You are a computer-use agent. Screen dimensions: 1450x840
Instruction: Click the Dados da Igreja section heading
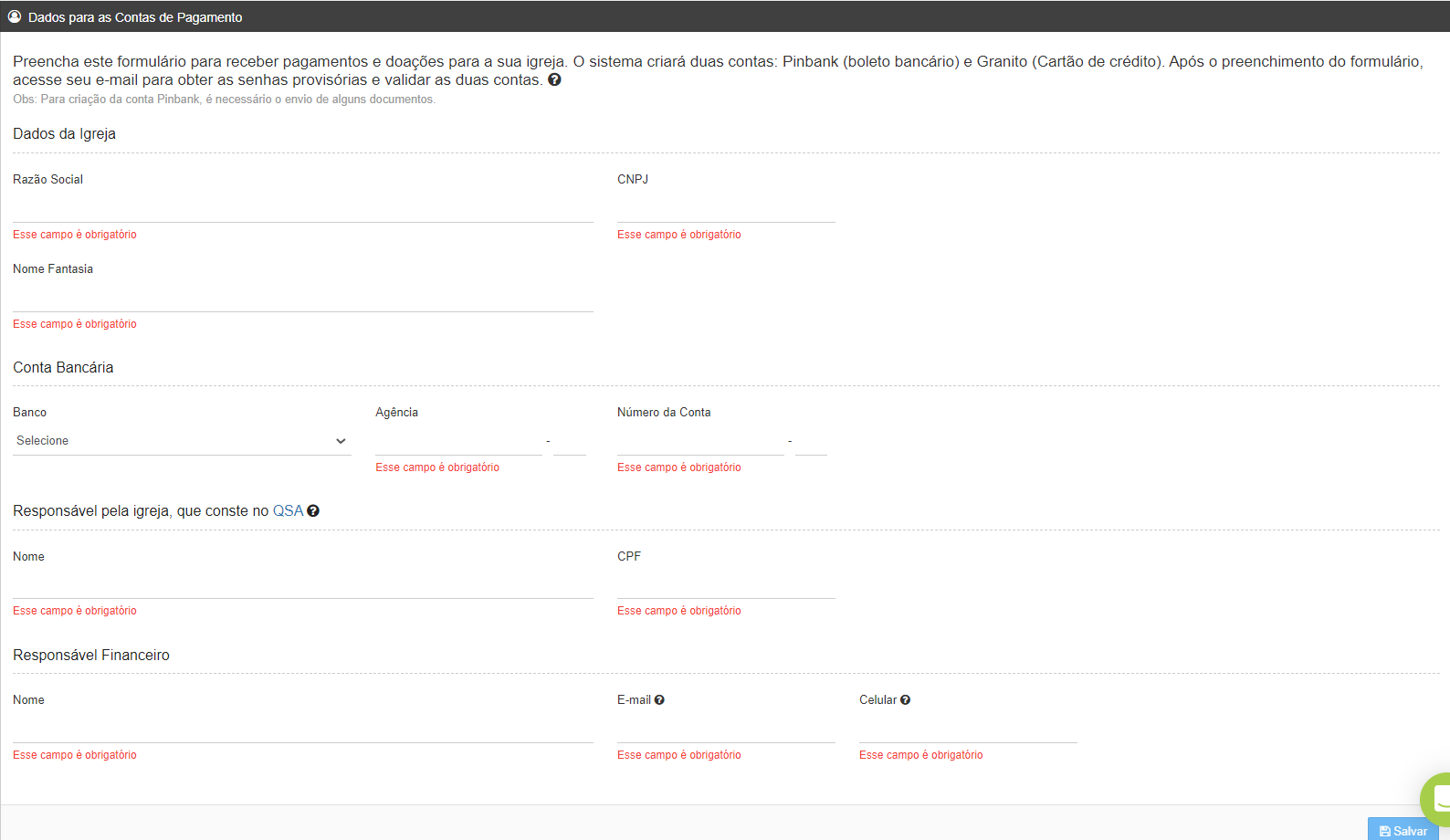pyautogui.click(x=64, y=134)
